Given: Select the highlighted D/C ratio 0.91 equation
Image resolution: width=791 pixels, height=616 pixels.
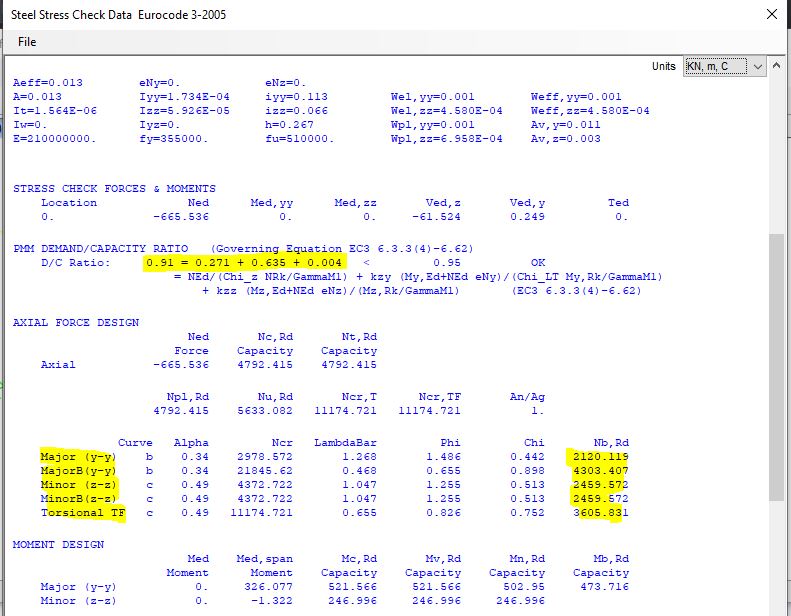Looking at the screenshot, I should (x=244, y=262).
